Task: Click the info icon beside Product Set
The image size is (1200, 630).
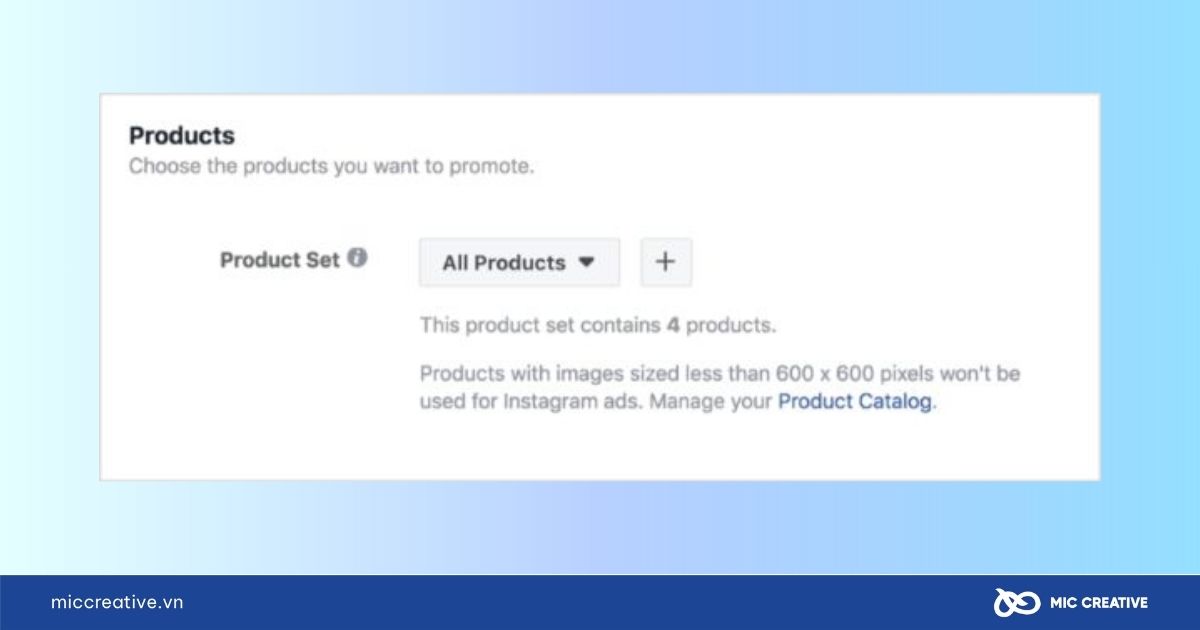Action: point(357,258)
